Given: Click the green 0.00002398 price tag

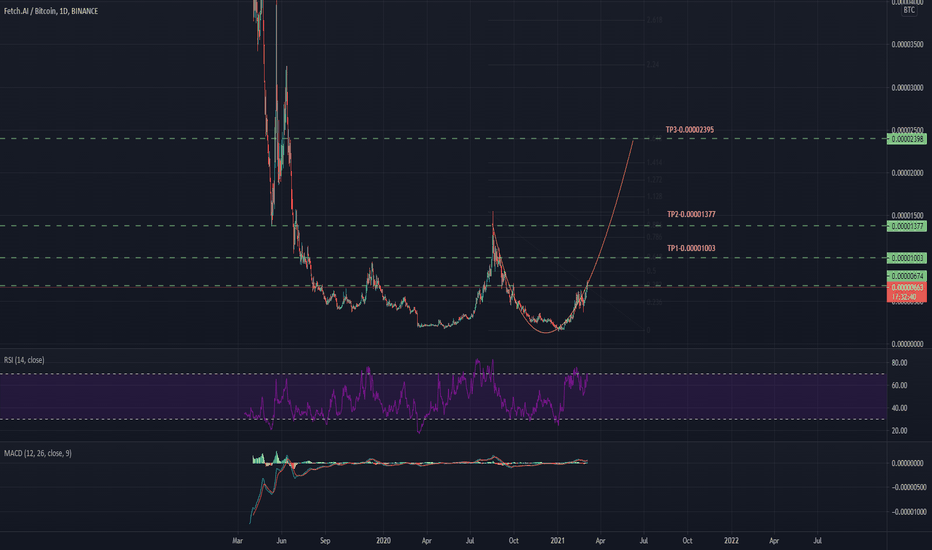Looking at the screenshot, I should click(x=906, y=139).
